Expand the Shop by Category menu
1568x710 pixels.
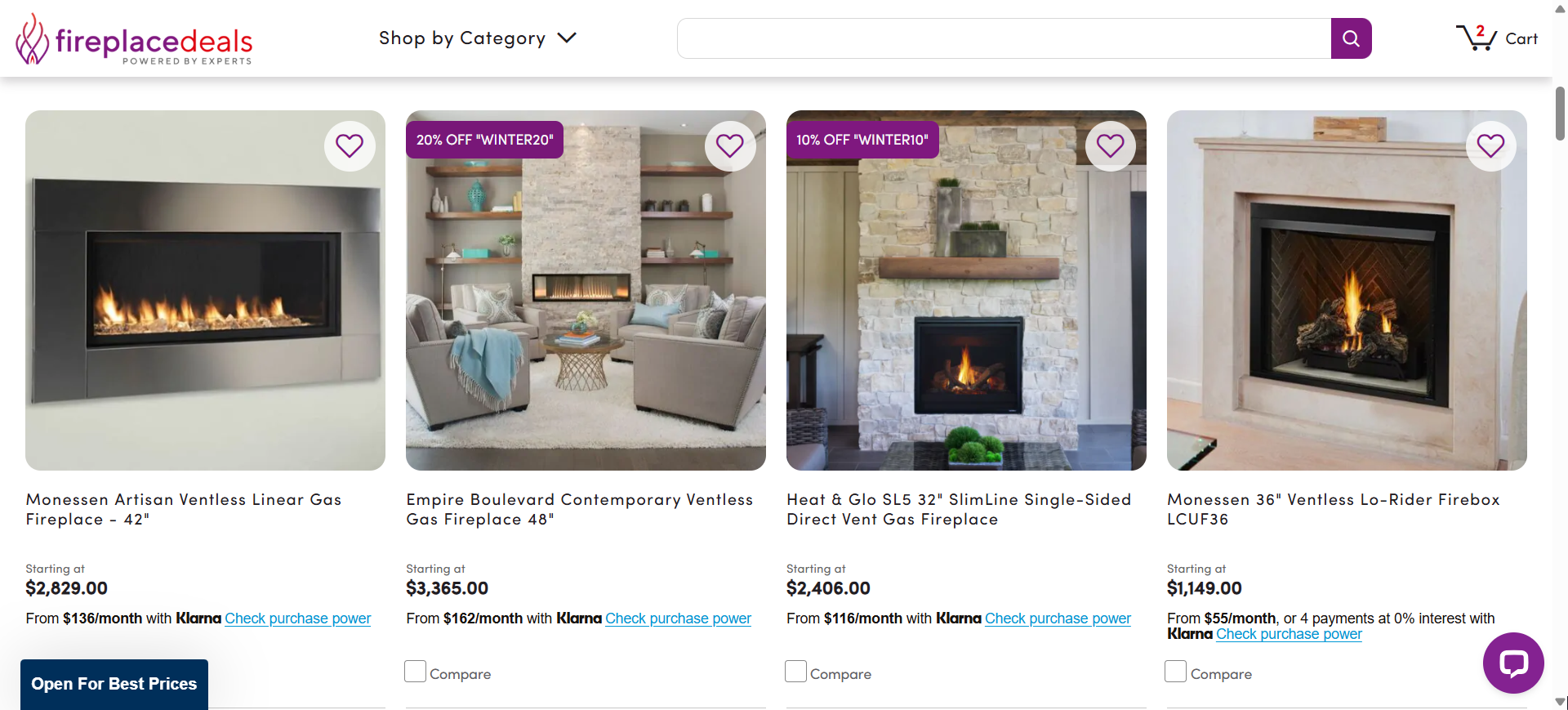(x=478, y=38)
